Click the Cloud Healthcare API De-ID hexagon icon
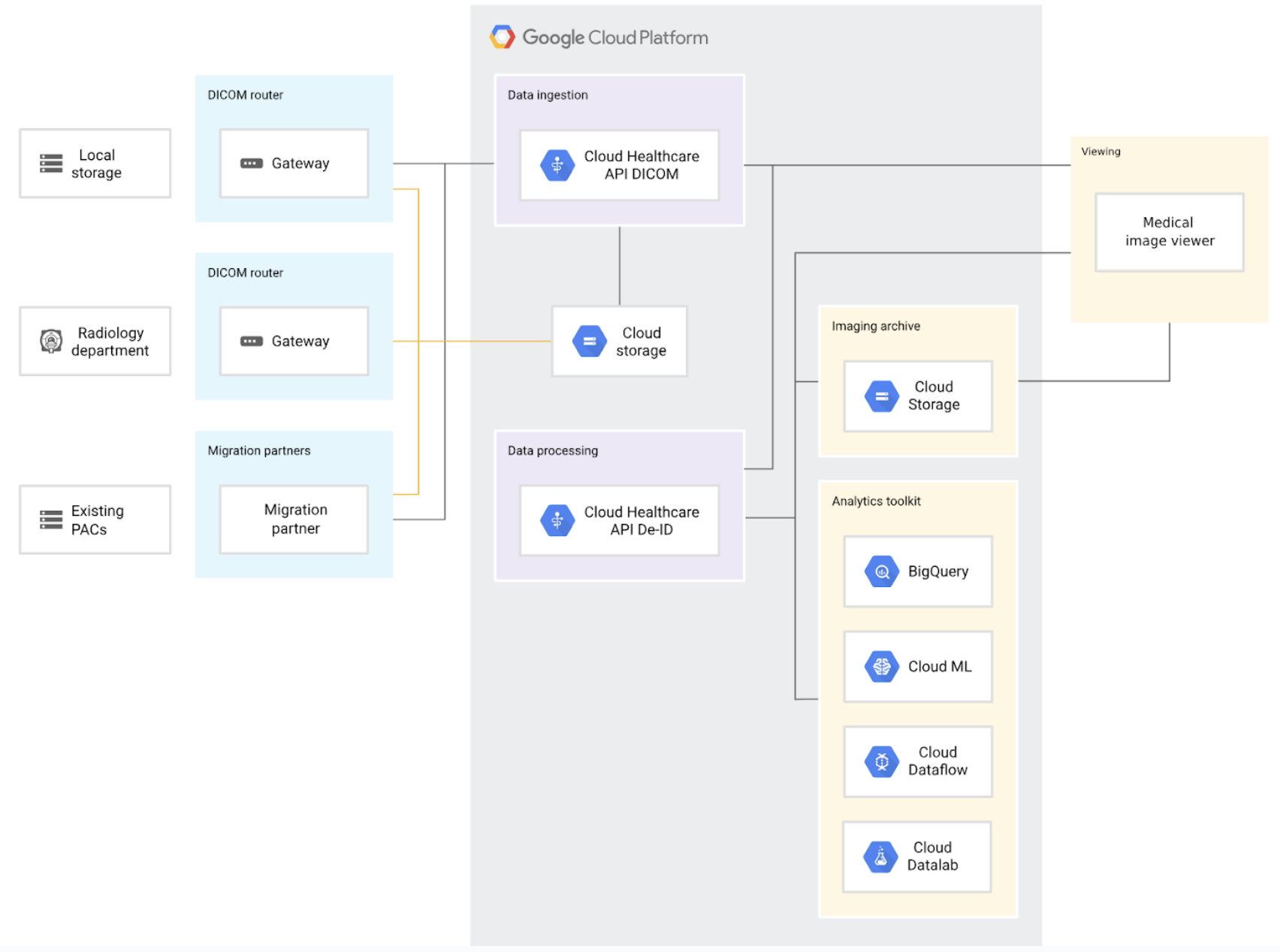Viewport: 1280px width, 952px height. [x=557, y=520]
